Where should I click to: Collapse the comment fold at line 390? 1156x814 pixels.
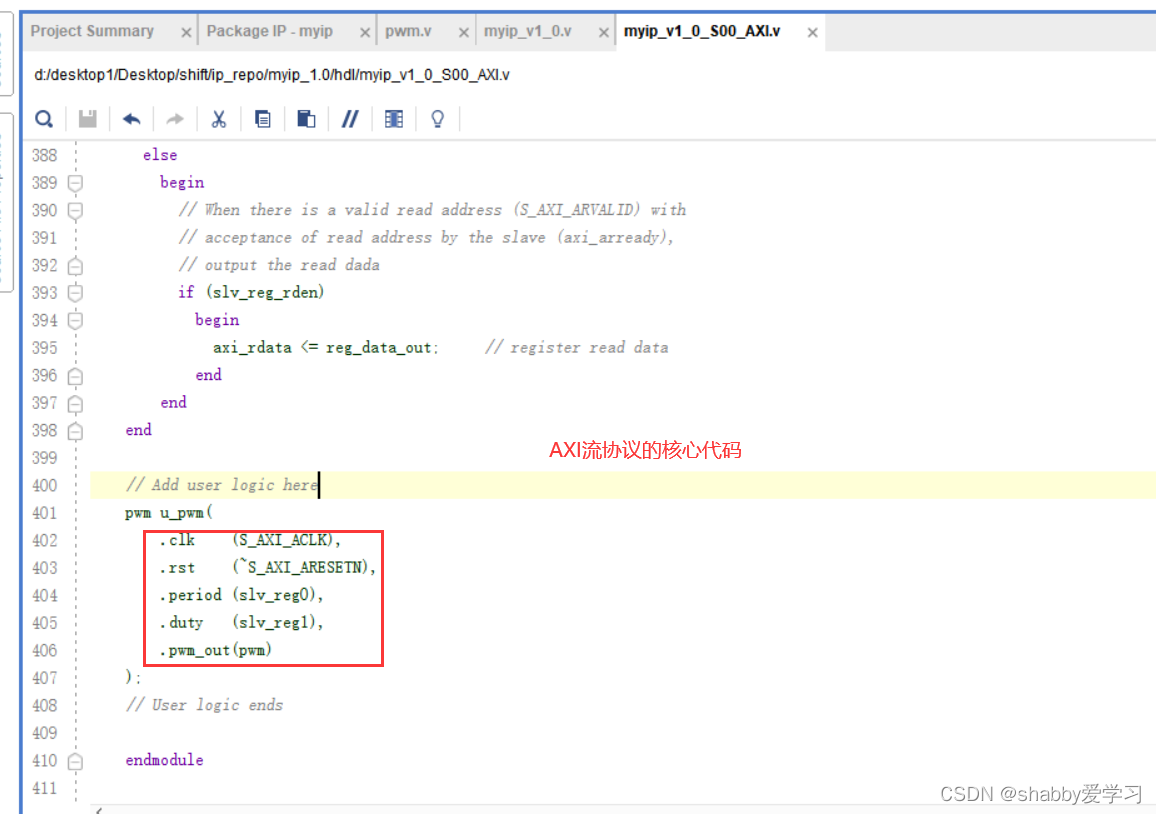click(75, 211)
